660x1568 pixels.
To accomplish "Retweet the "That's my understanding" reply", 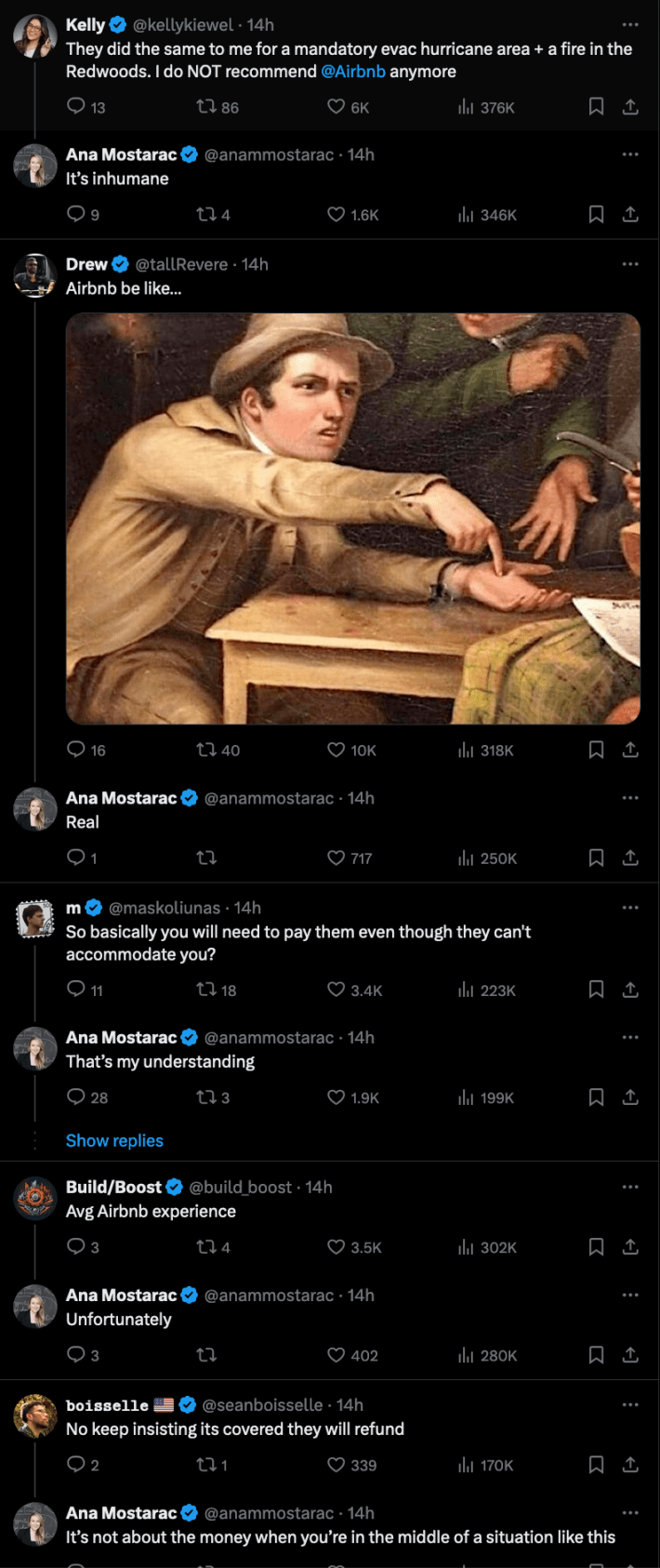I will click(208, 1097).
